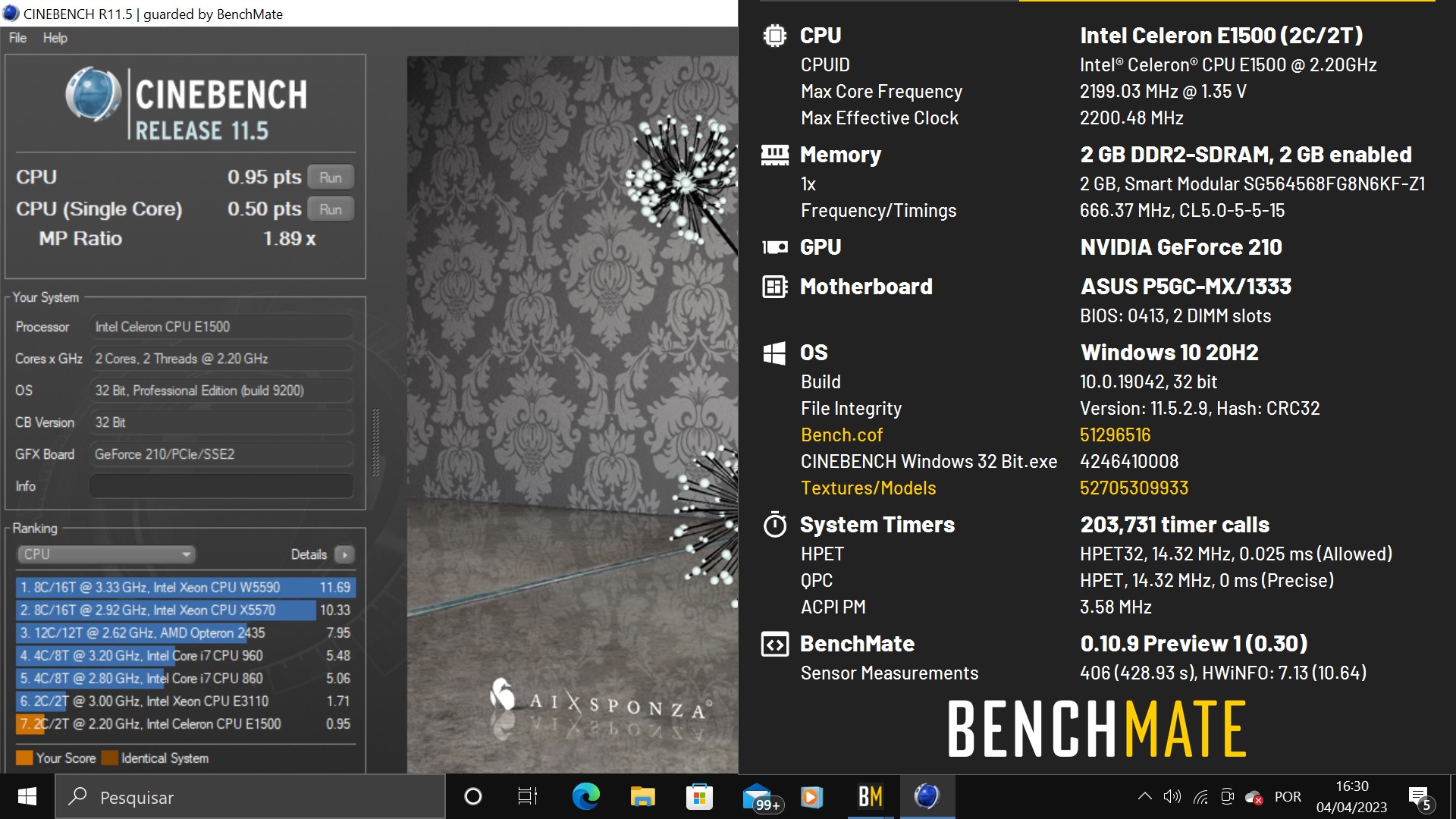Open the notification center with 5 badge
This screenshot has width=1456, height=819.
pos(1420,798)
